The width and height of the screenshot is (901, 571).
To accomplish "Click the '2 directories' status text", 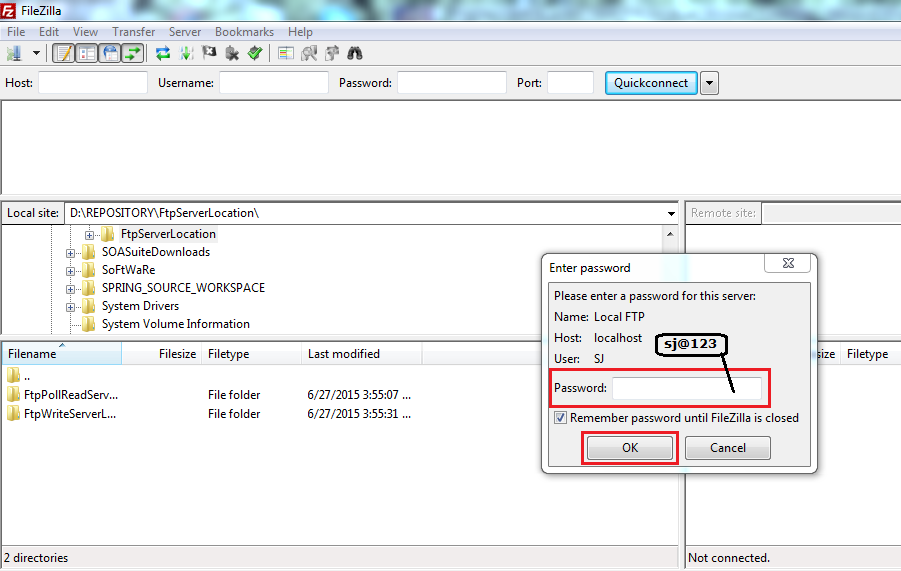I will point(36,558).
